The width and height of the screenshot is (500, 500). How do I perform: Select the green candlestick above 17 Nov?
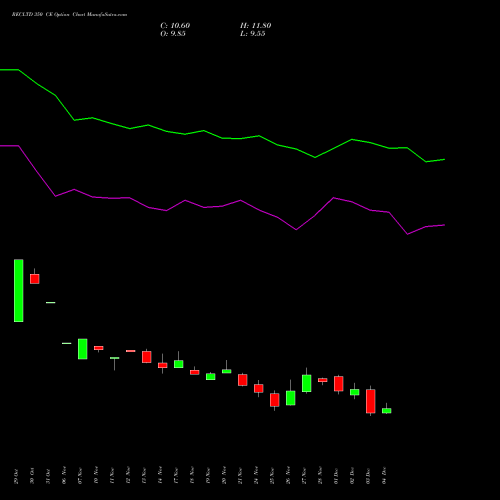179,364
